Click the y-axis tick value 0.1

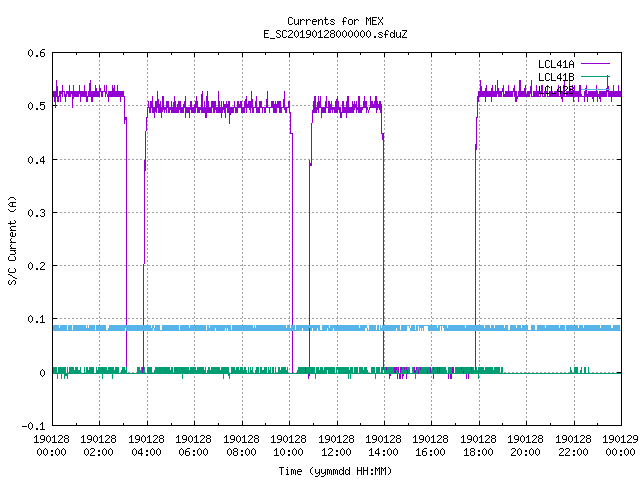click(x=36, y=319)
